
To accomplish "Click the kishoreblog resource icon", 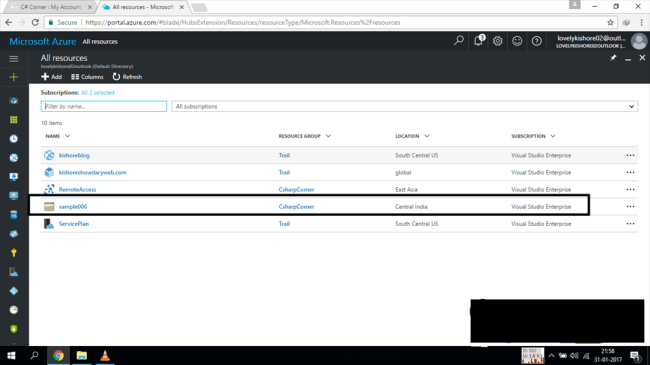I will (x=49, y=155).
